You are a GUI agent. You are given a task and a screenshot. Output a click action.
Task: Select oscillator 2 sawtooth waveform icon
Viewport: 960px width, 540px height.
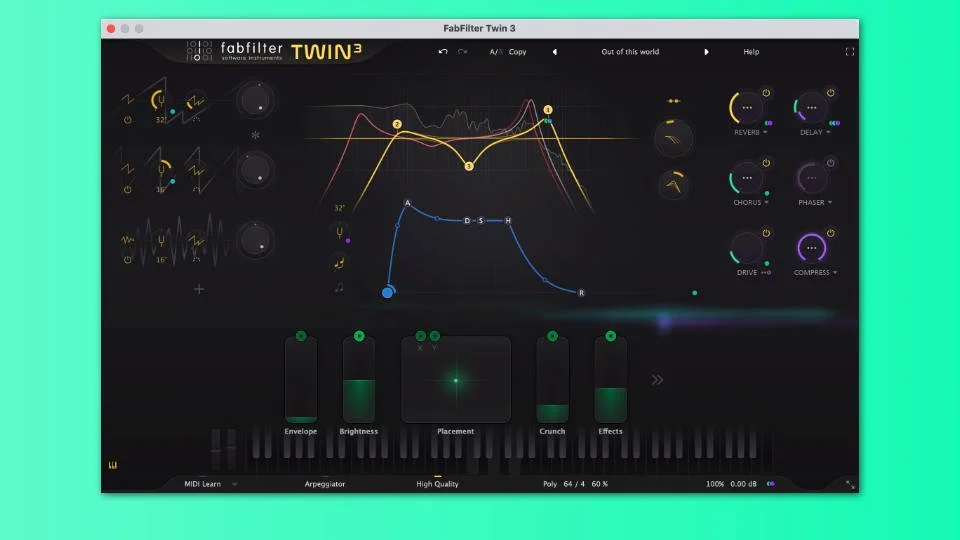pos(127,168)
